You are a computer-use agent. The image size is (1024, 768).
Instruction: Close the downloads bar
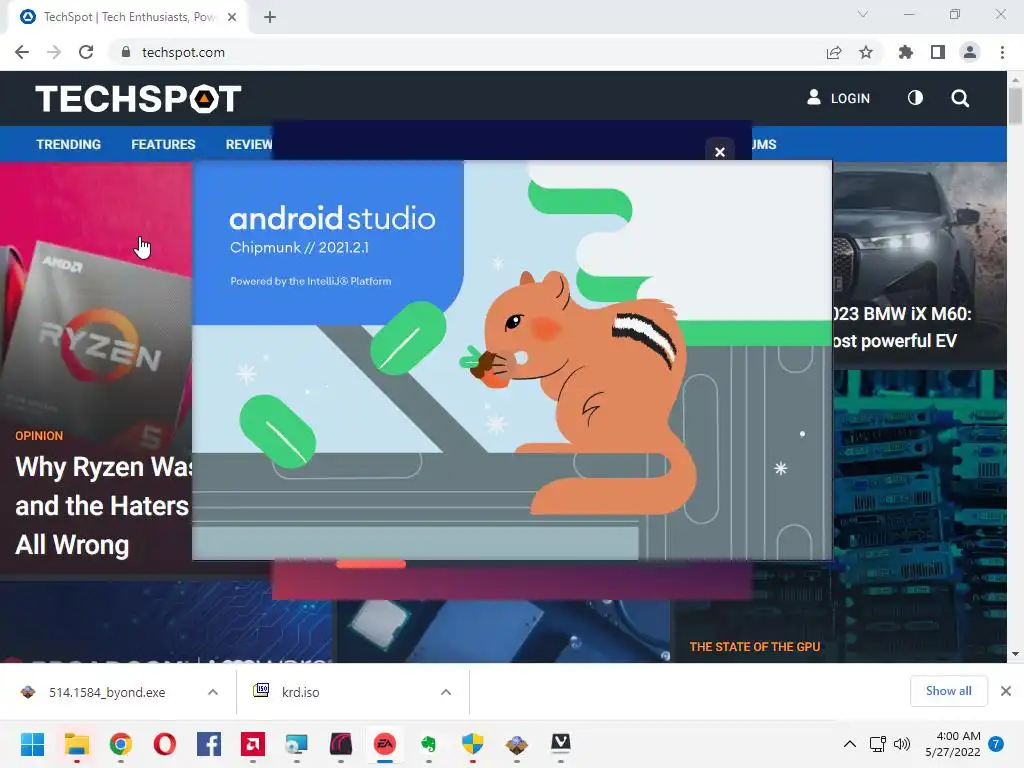click(1006, 691)
